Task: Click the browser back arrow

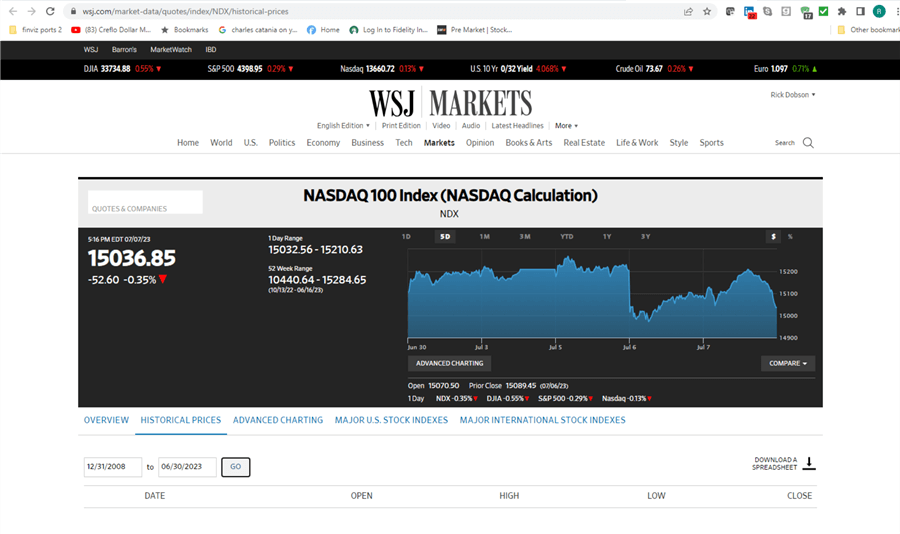Action: click(x=13, y=11)
